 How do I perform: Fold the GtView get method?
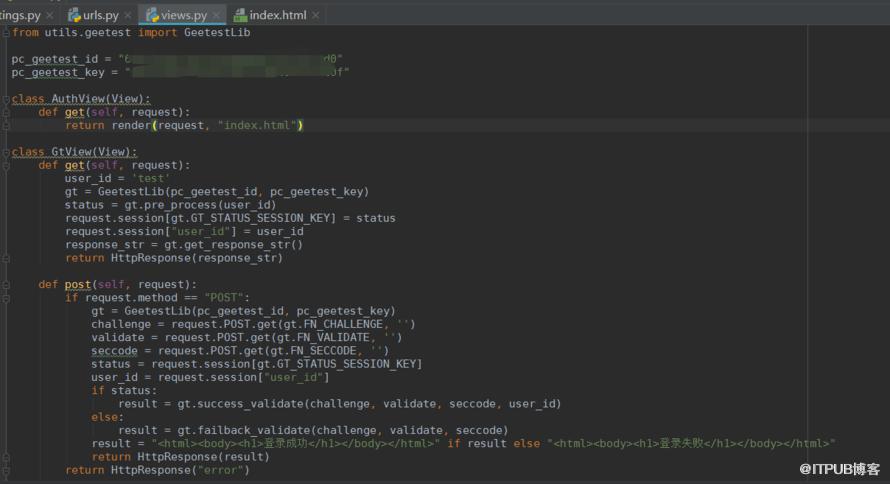click(6, 166)
